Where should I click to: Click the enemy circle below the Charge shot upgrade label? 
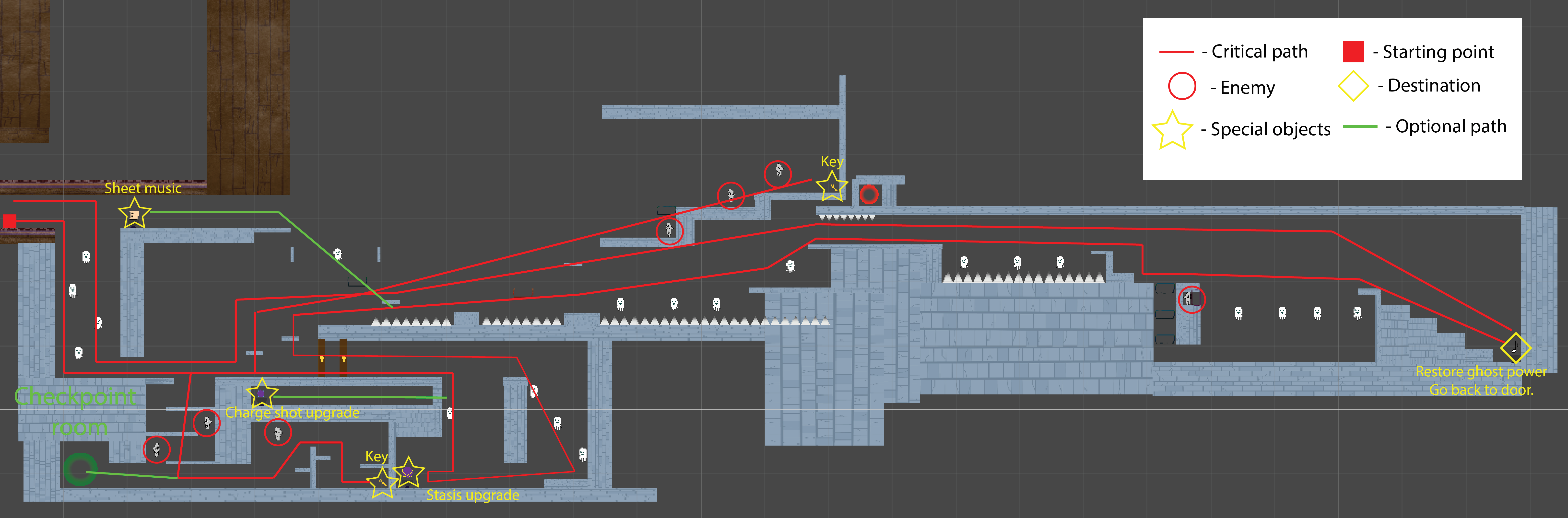click(x=278, y=433)
